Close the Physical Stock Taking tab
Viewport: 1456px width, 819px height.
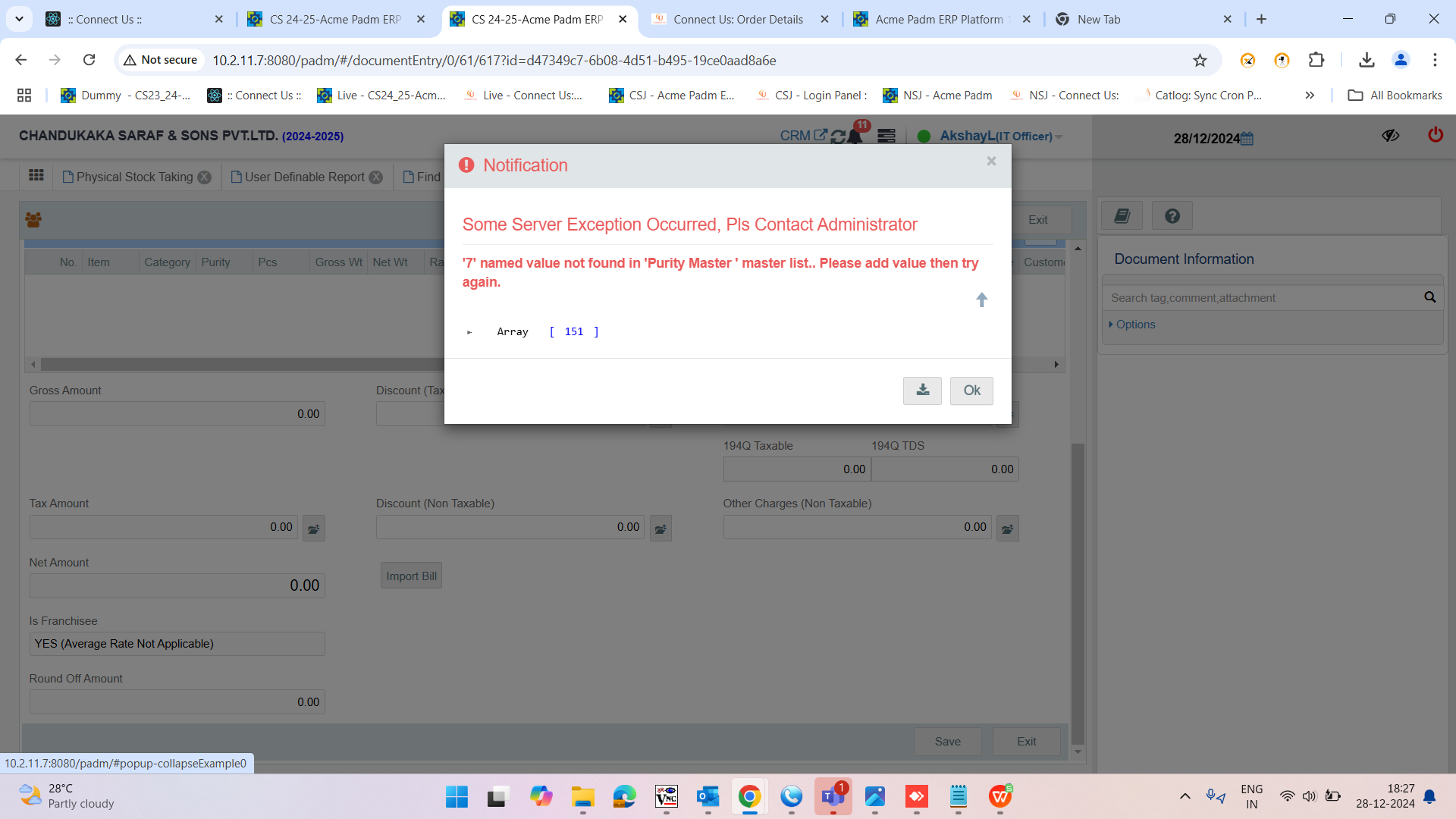tap(205, 177)
